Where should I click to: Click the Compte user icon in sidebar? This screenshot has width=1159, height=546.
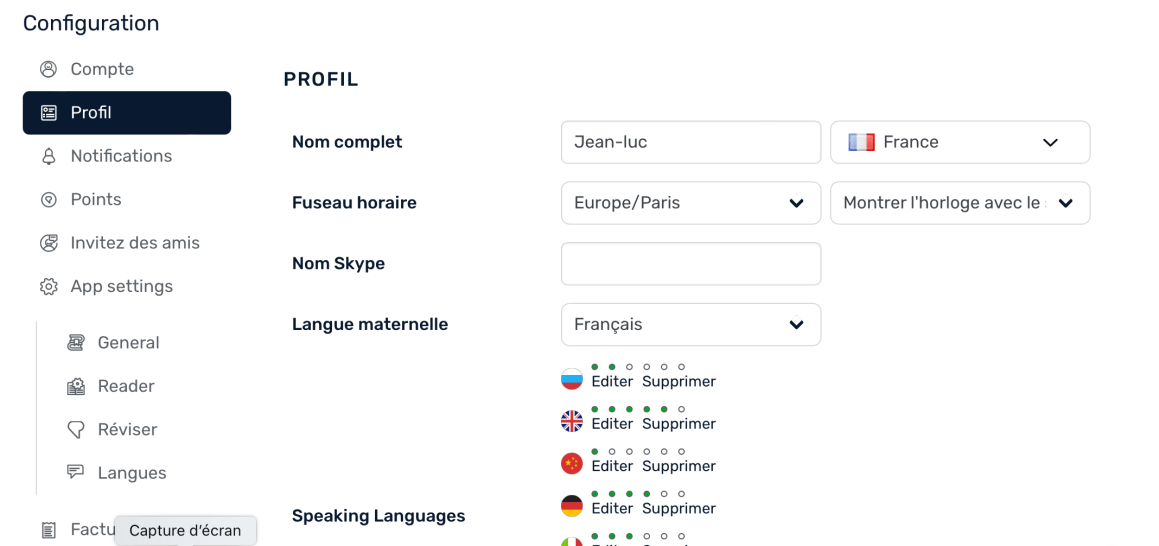point(48,69)
